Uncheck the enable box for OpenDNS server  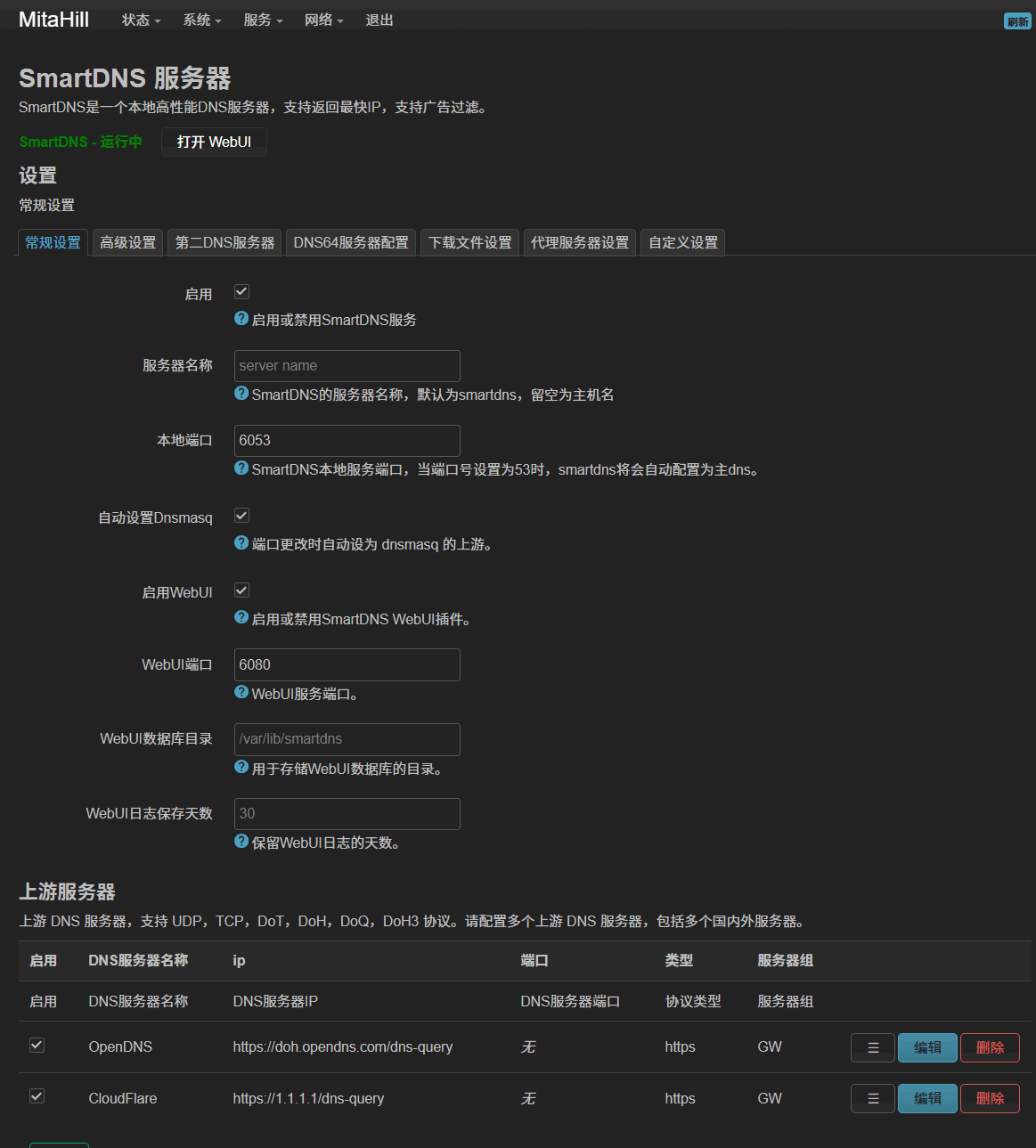point(37,1046)
